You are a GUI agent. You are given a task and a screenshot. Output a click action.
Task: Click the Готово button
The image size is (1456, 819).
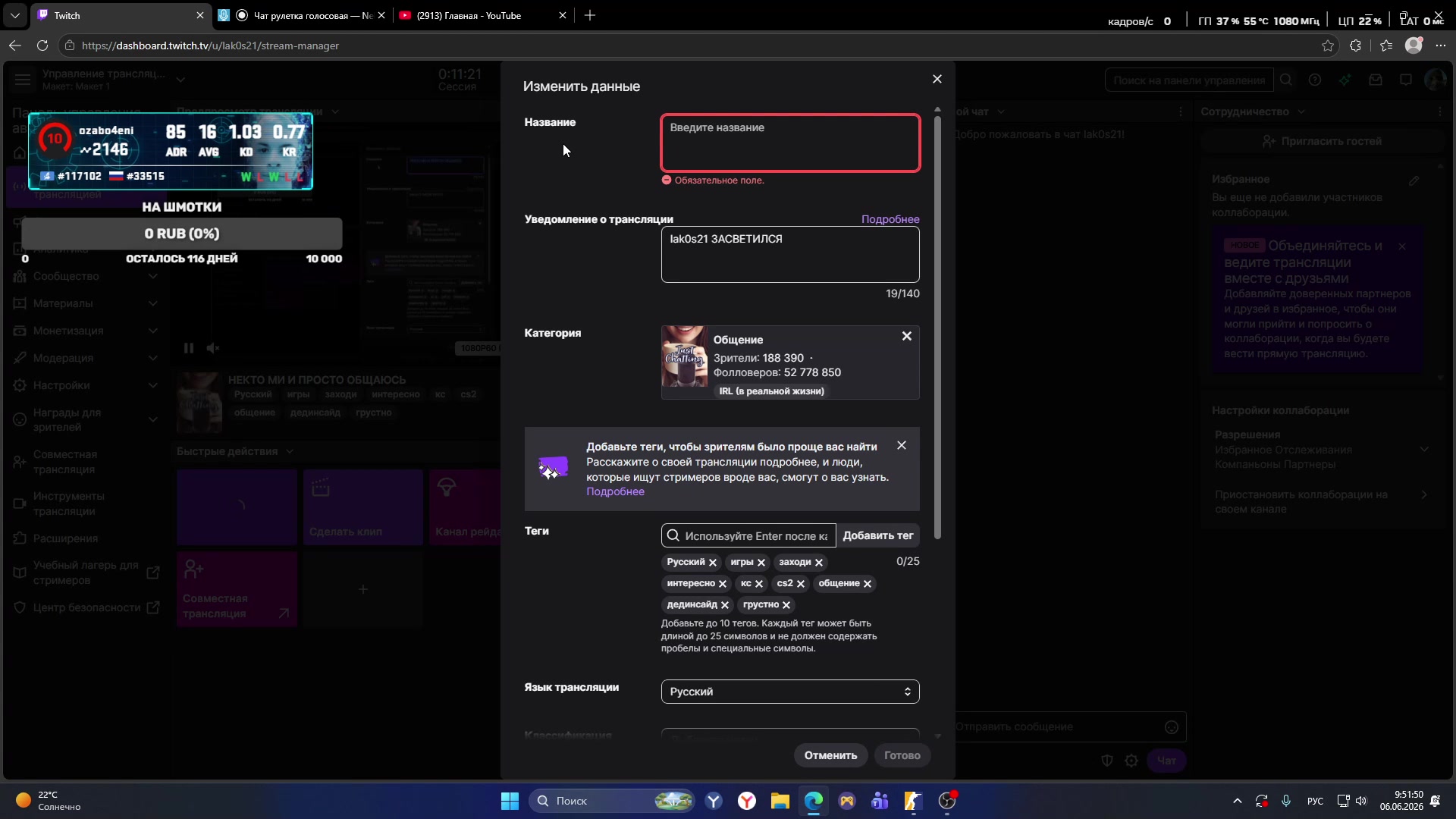(902, 755)
